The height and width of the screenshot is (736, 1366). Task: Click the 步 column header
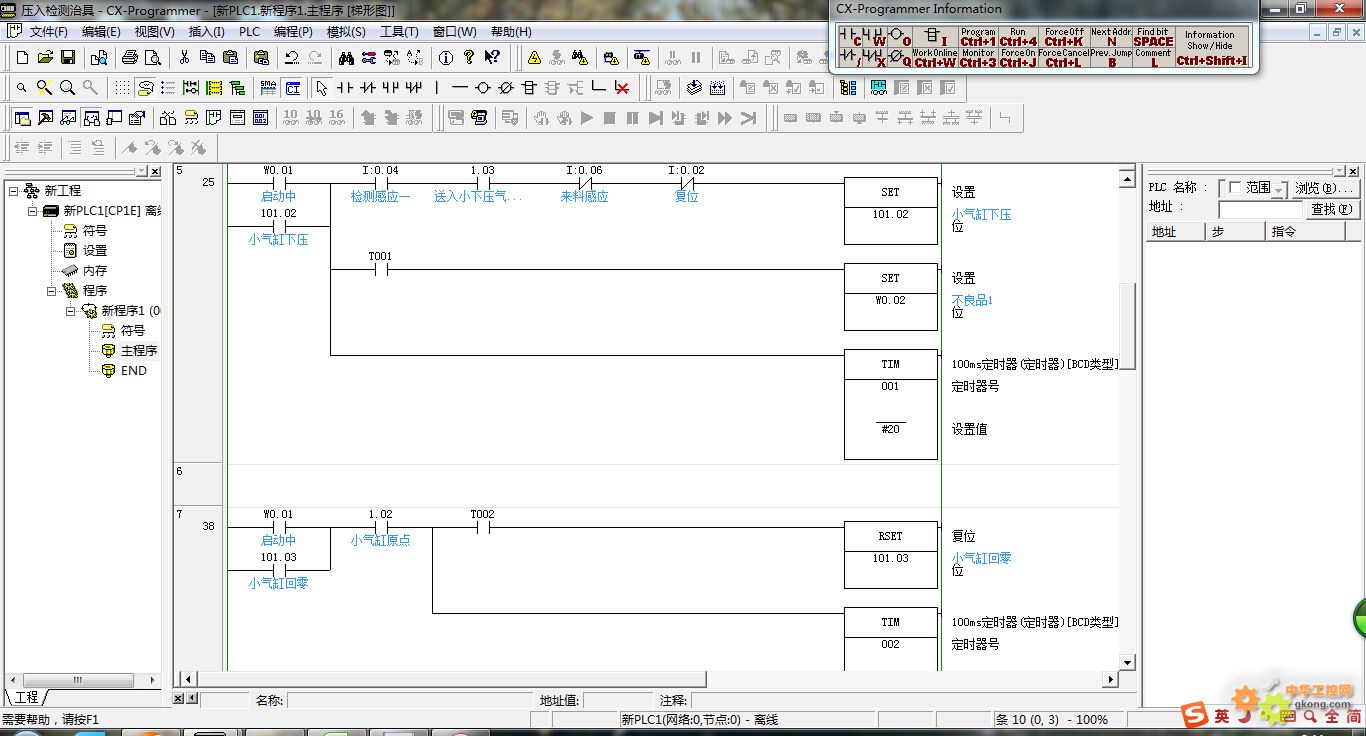[x=1238, y=232]
